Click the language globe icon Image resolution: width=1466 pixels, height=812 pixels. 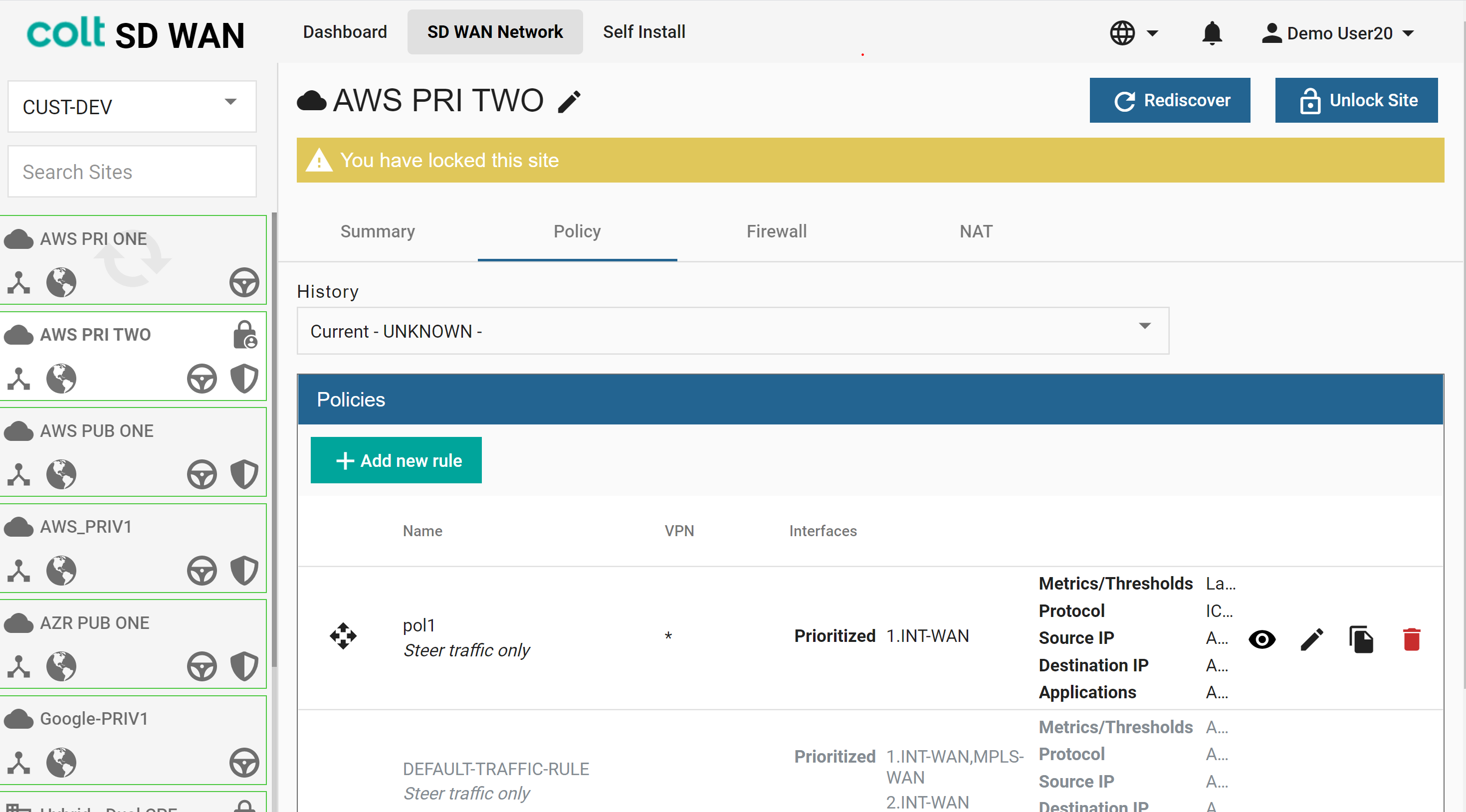(x=1122, y=32)
